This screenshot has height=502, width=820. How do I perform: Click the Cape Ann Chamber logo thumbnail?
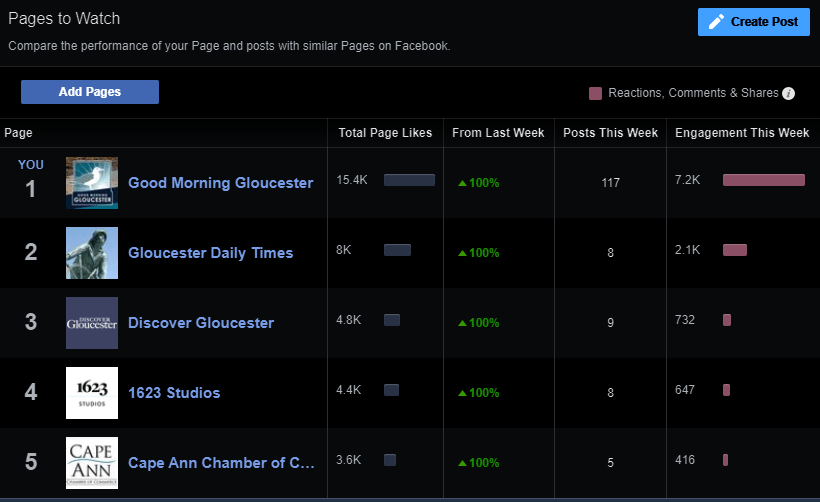point(92,463)
